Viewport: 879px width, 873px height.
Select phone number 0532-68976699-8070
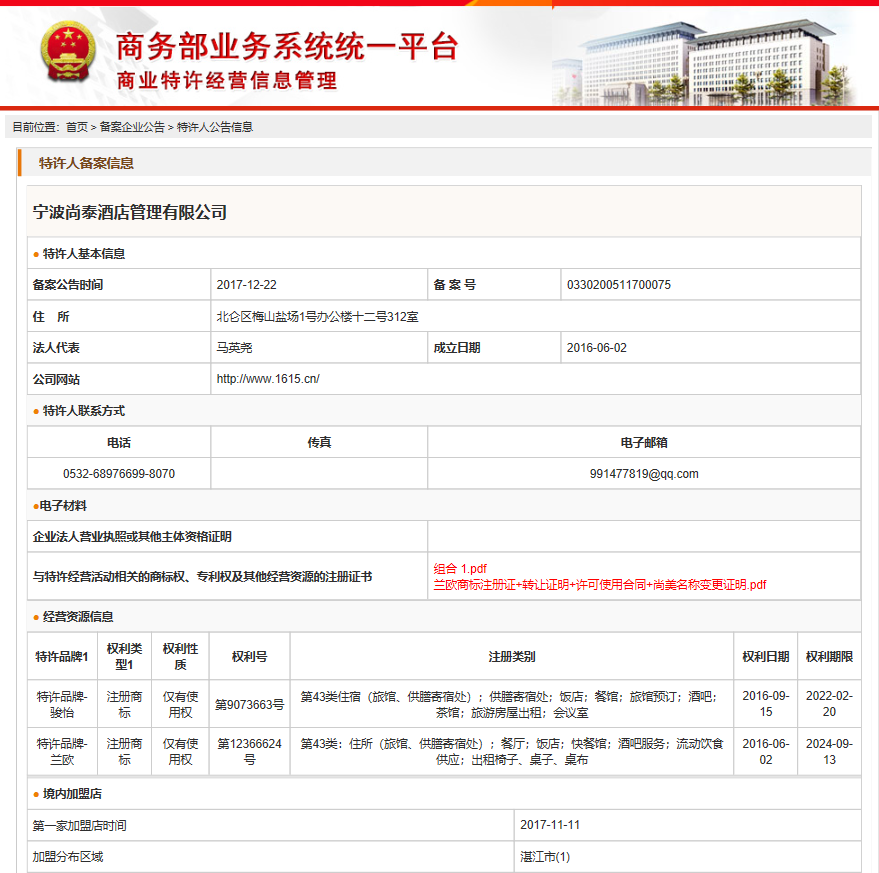pos(119,474)
